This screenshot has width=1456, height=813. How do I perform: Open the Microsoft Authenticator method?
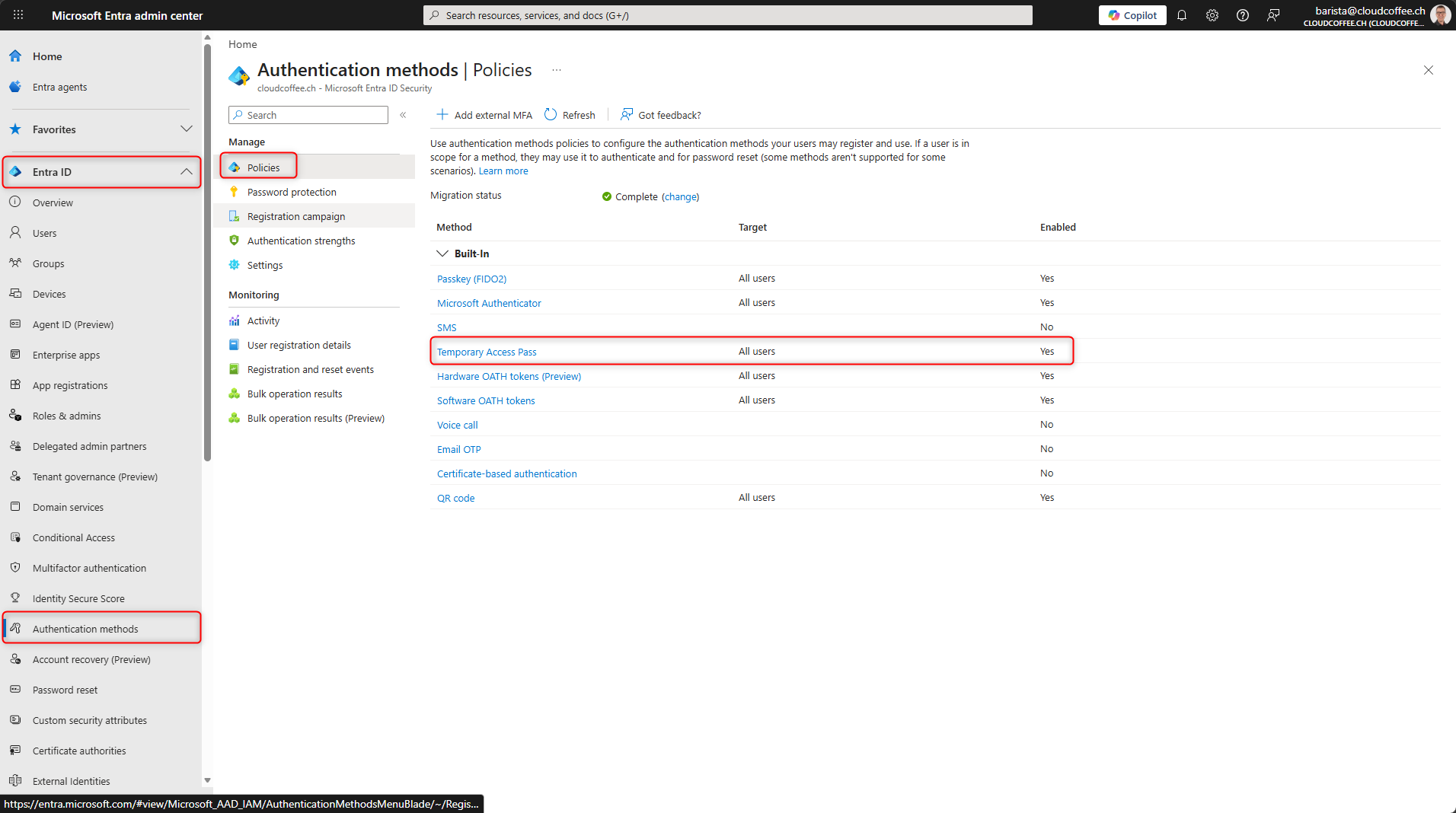click(489, 303)
